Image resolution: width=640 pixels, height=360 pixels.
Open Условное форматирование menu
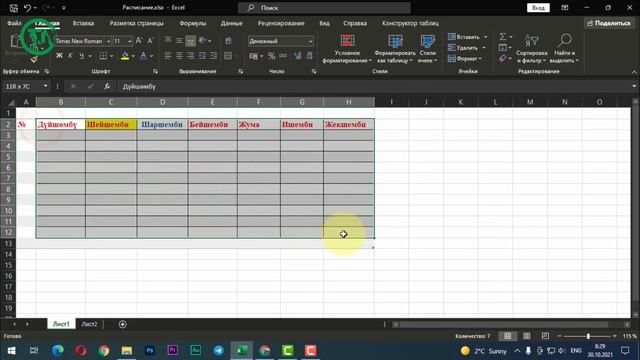347,49
